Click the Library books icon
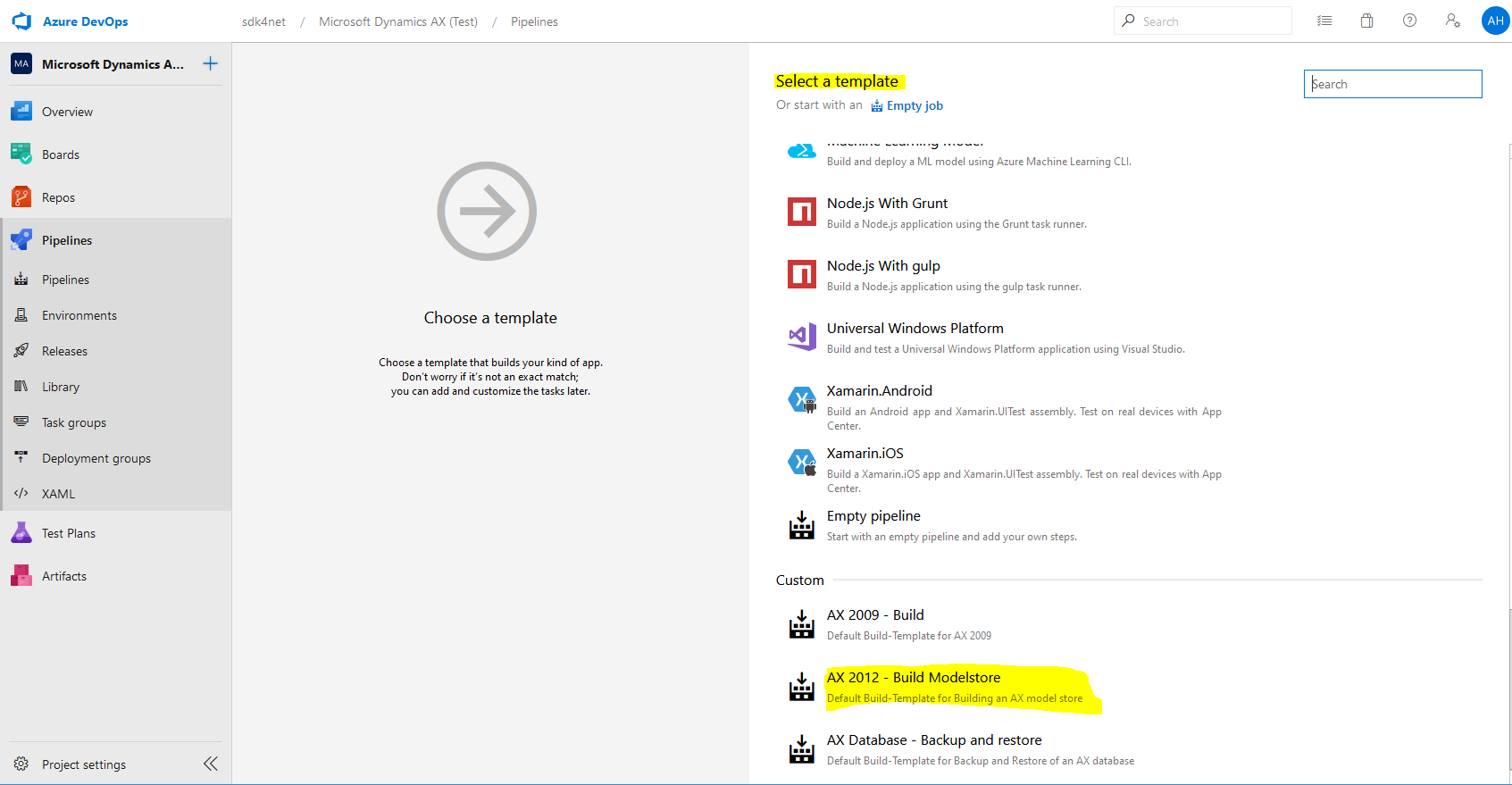The width and height of the screenshot is (1512, 785). [x=21, y=387]
